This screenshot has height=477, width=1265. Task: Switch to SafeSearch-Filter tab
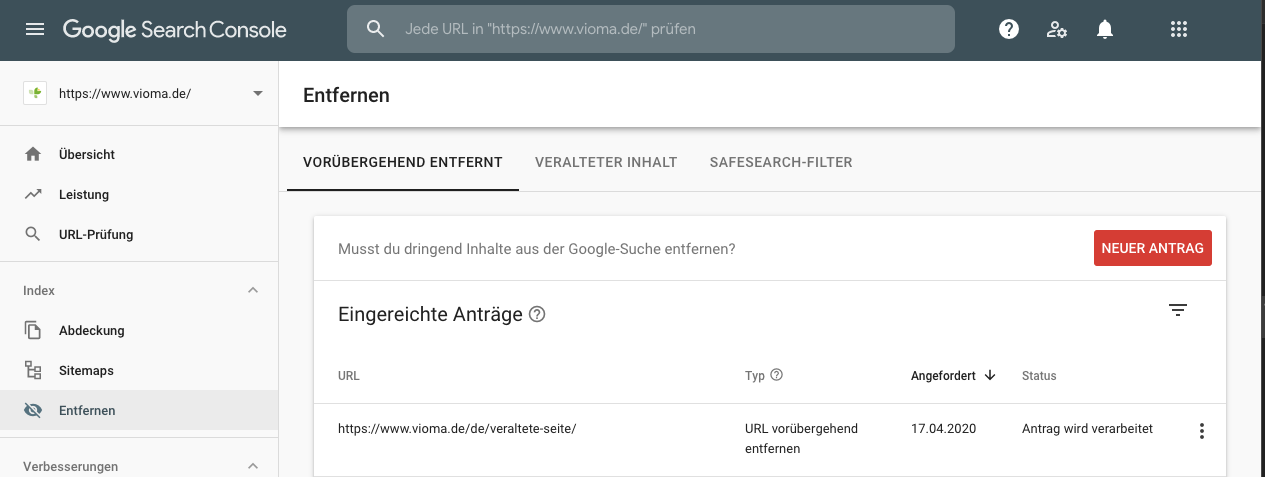781,162
